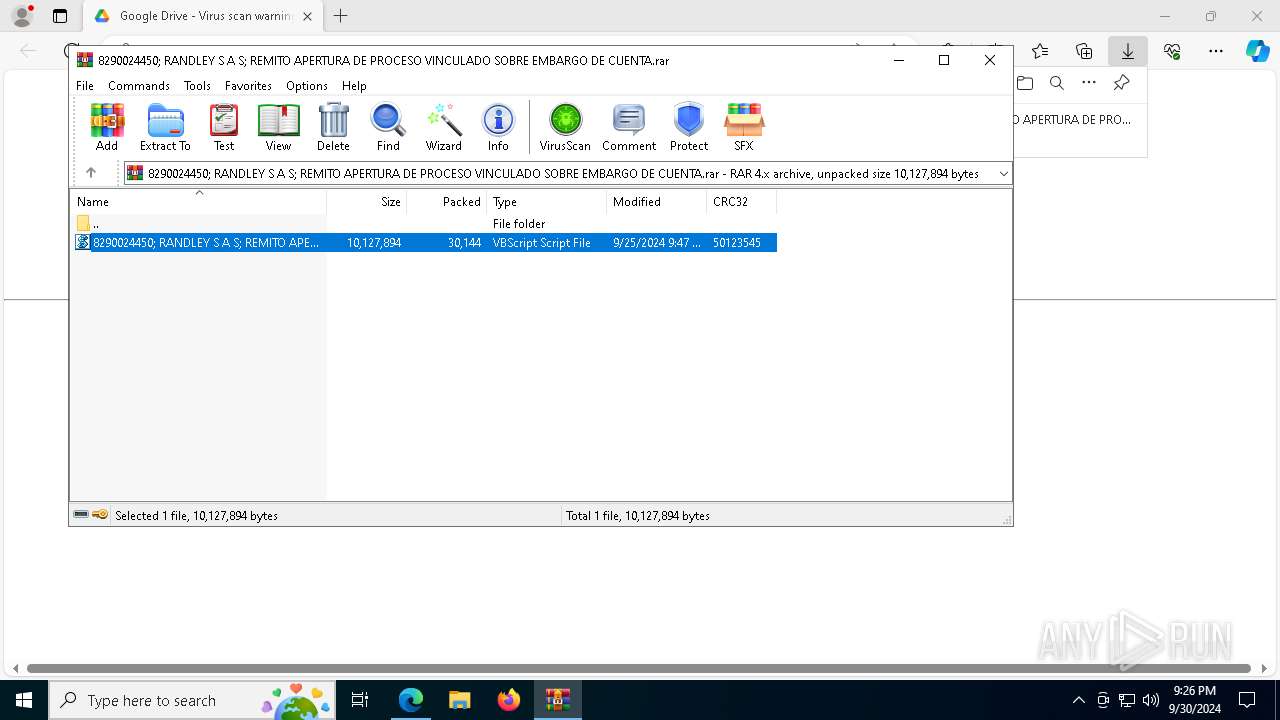Open Edge favorites star icon
Image resolution: width=1280 pixels, height=720 pixels.
click(x=1040, y=51)
